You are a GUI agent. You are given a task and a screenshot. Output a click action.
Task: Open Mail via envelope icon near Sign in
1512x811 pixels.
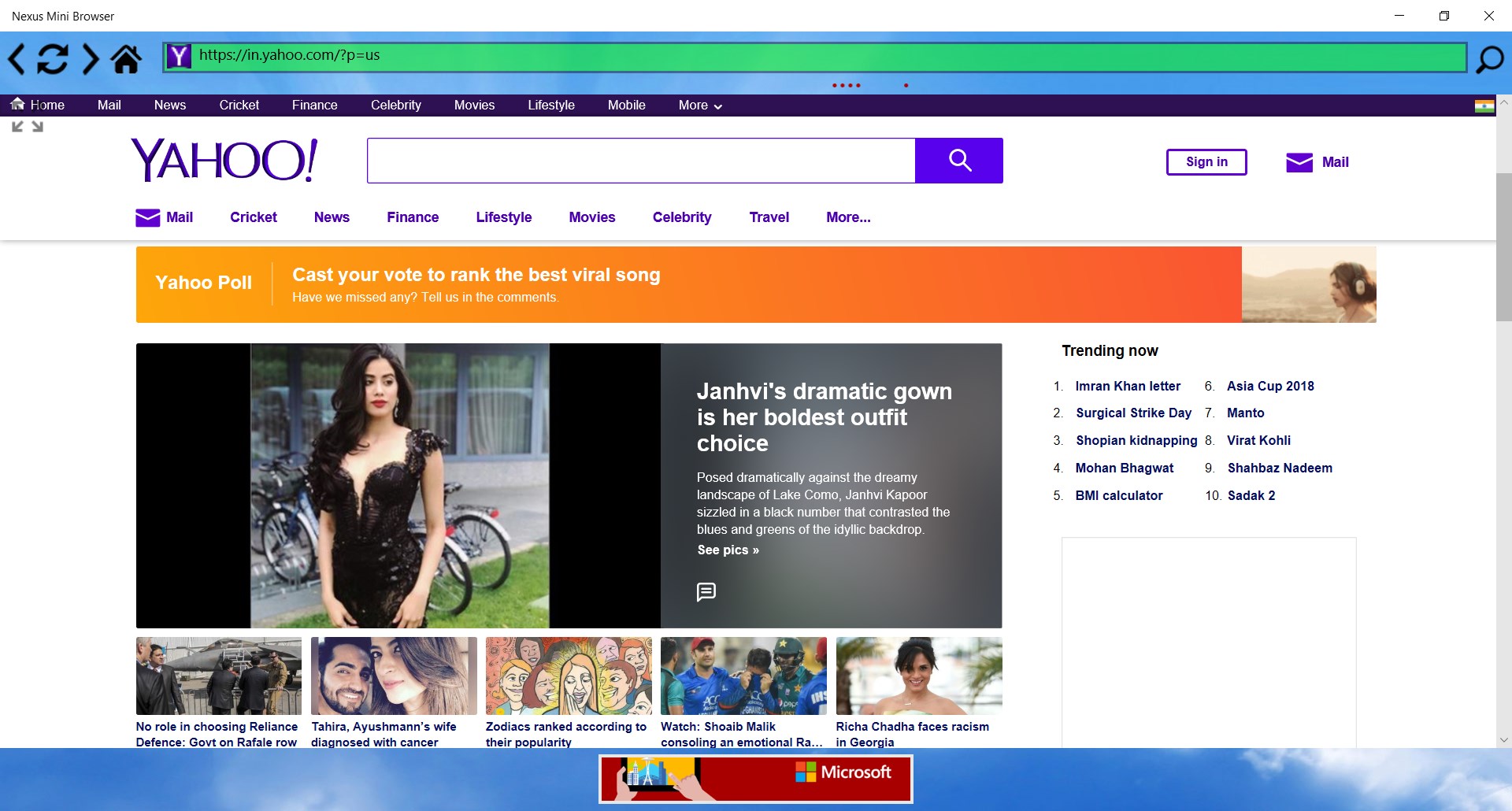tap(1299, 162)
